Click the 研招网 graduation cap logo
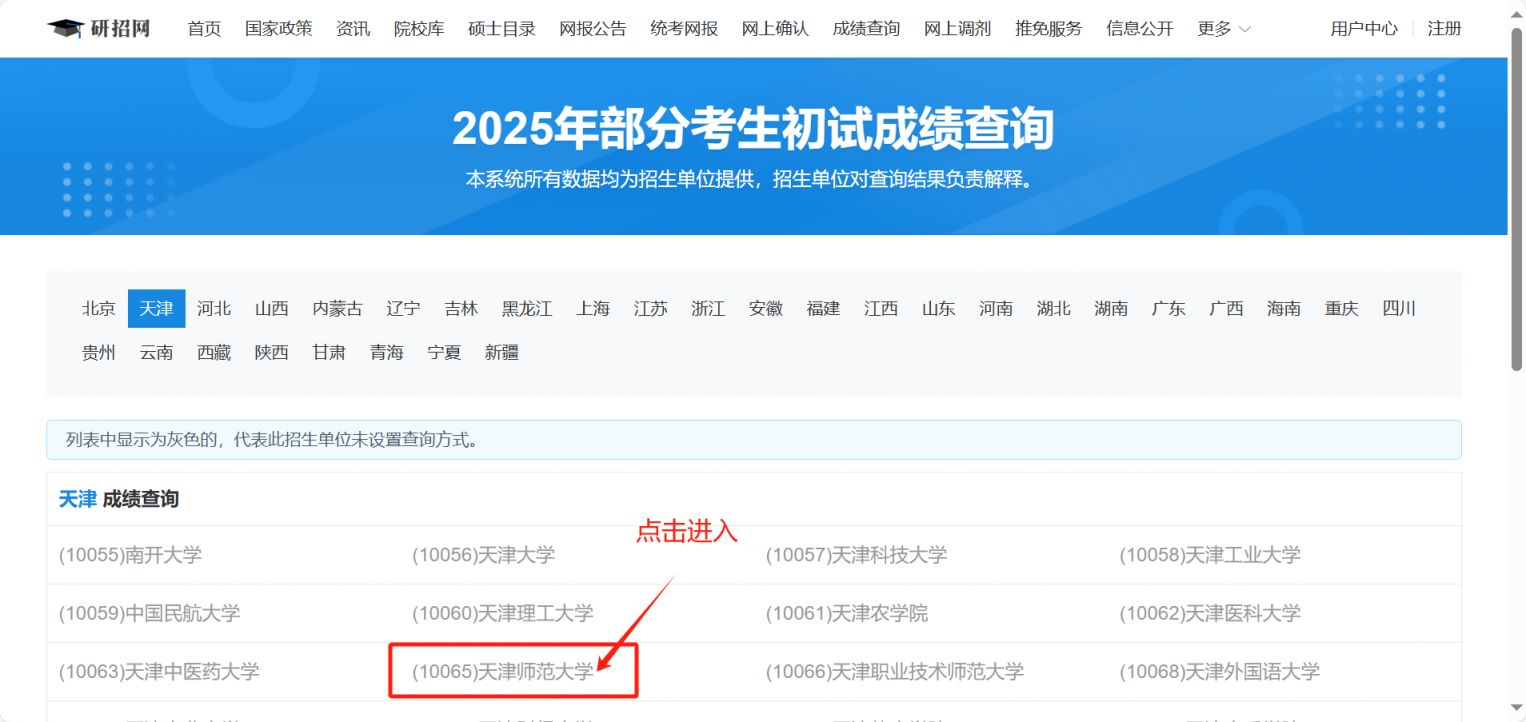This screenshot has height=722, width=1526. [x=99, y=28]
